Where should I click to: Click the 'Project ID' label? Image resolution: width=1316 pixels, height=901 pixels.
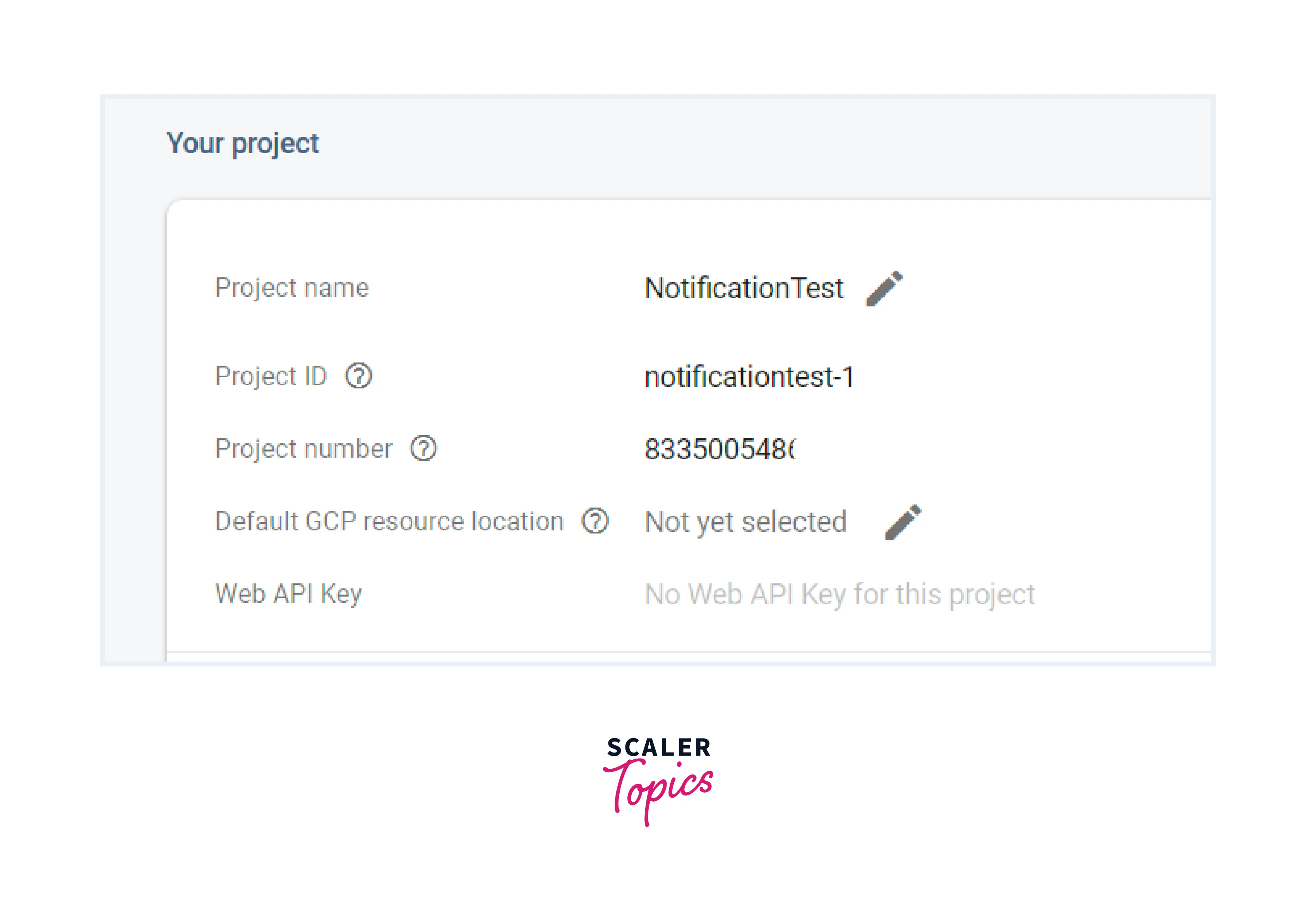(271, 376)
